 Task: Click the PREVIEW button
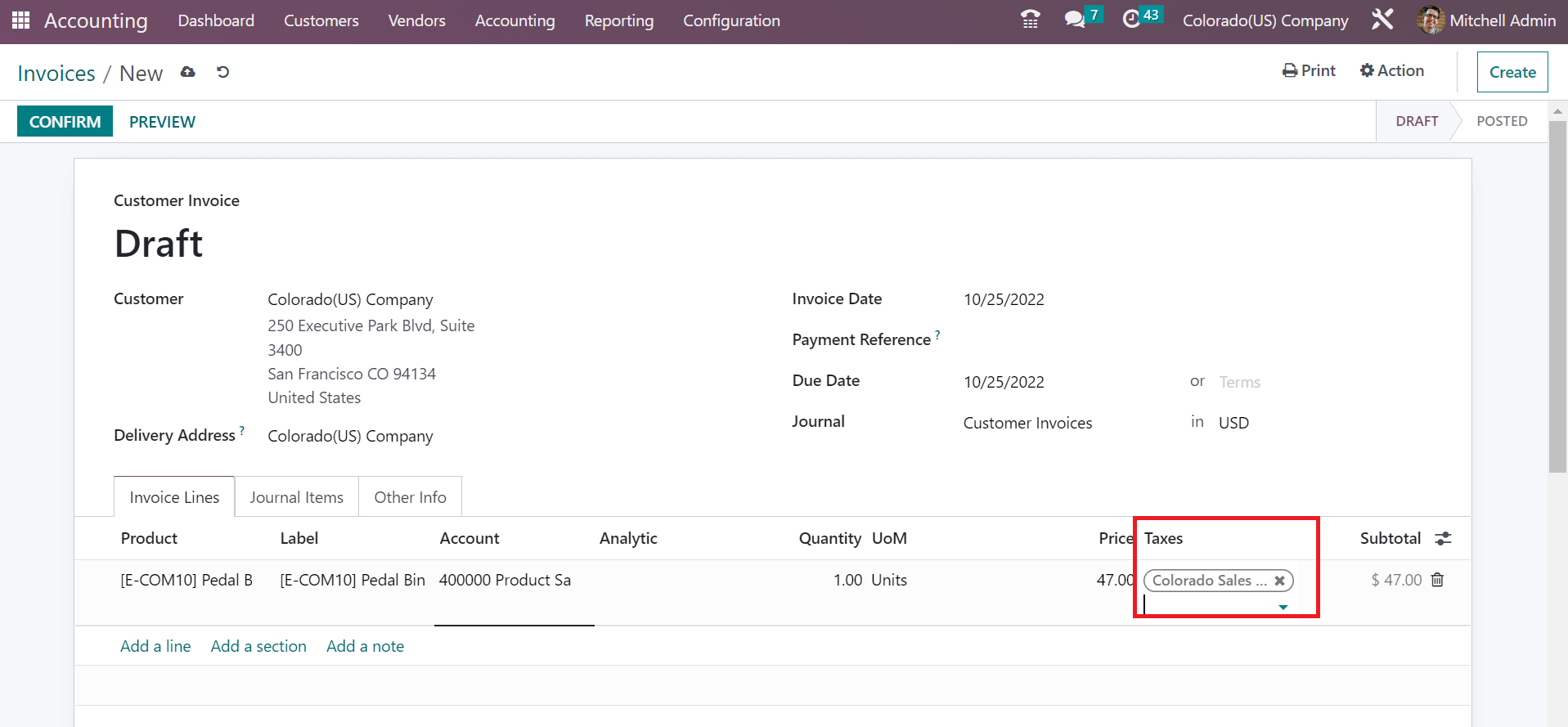coord(162,122)
